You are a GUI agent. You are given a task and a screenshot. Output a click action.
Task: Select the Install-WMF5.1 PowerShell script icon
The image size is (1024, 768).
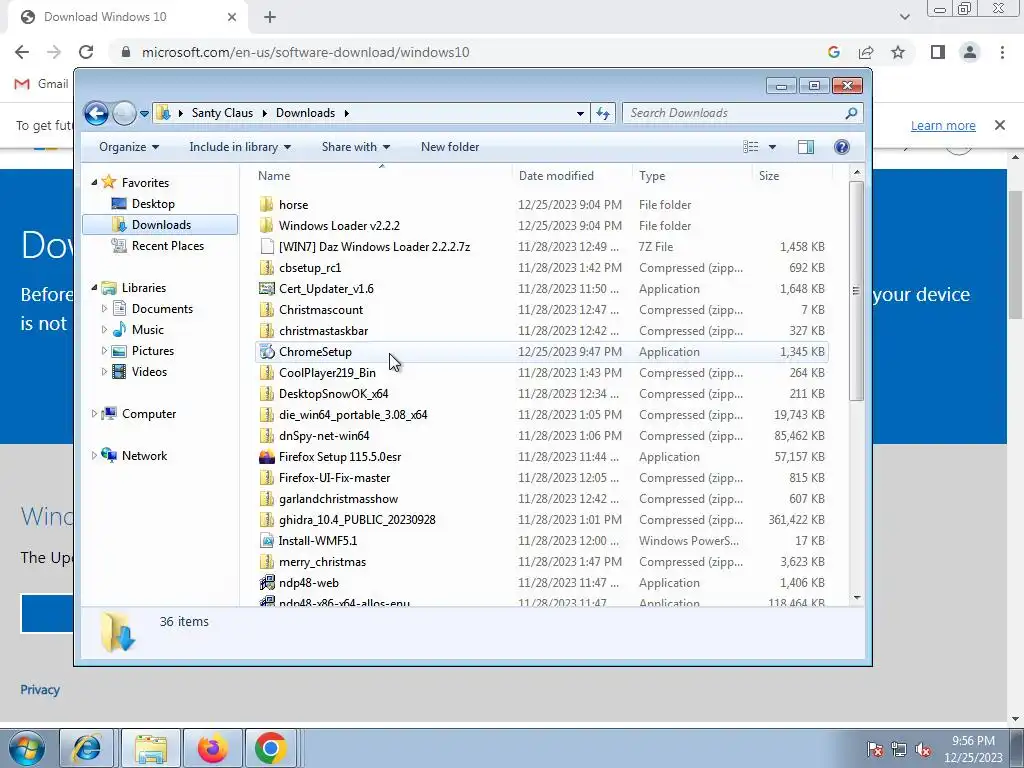[x=266, y=541]
